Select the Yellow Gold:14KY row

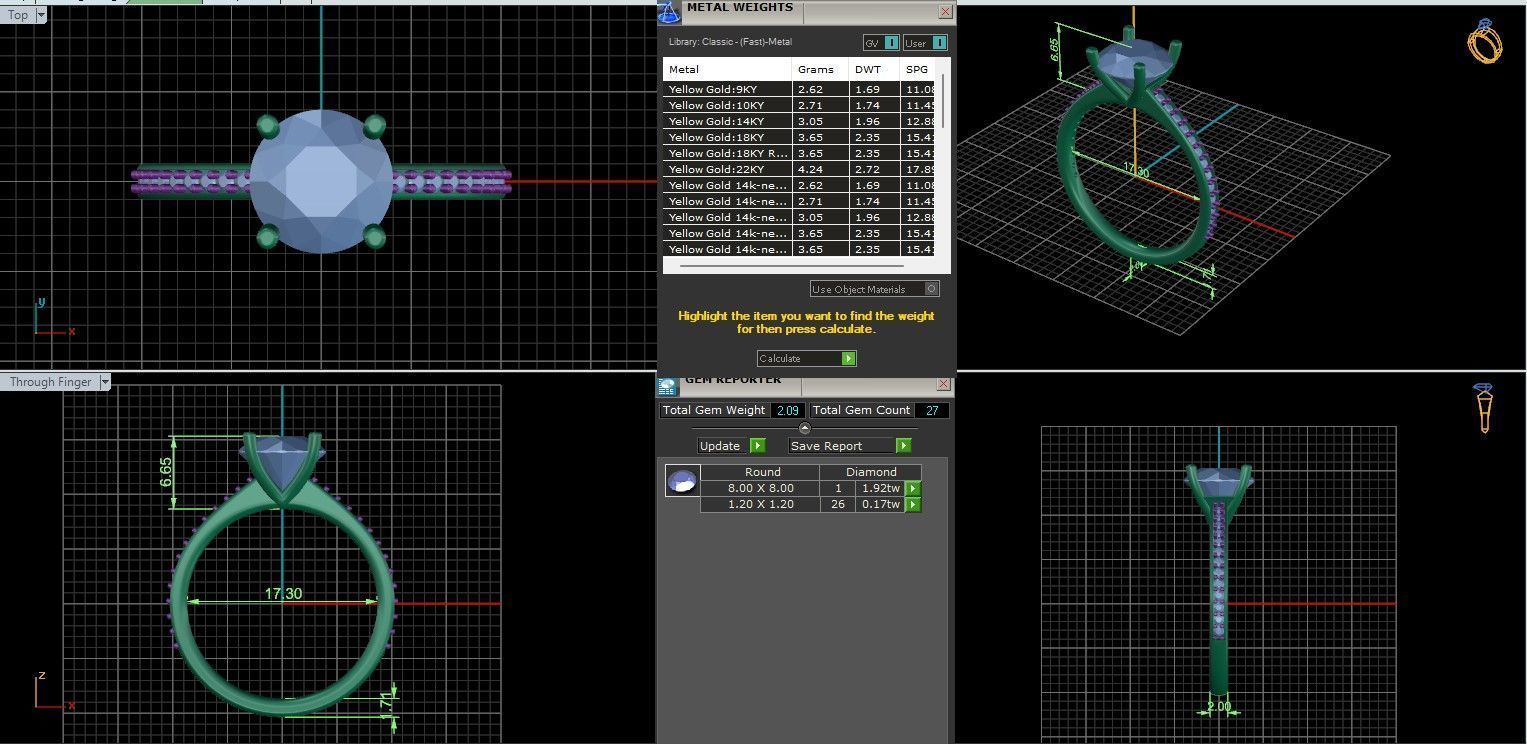[x=799, y=122]
